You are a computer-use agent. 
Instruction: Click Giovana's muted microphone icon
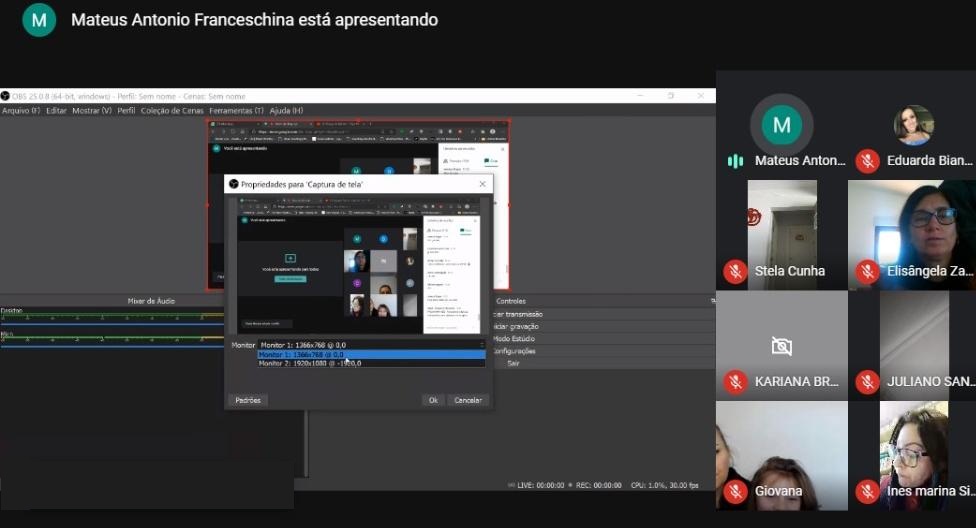(x=735, y=491)
